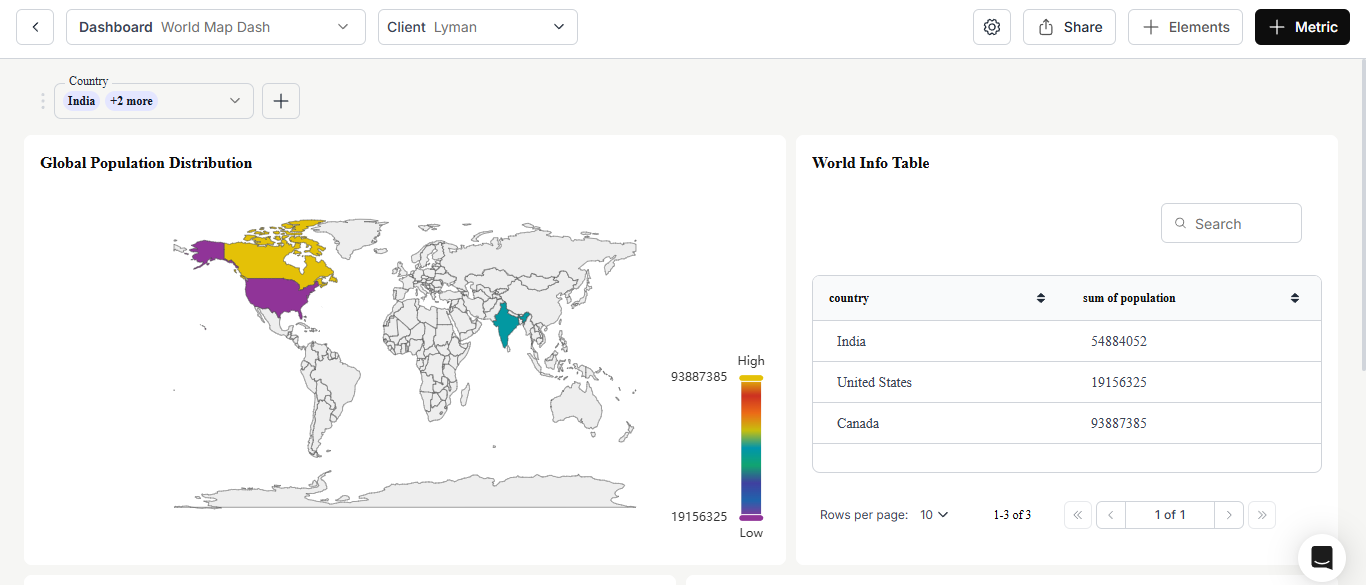
Task: Sort the sum of population column
Action: pyautogui.click(x=1295, y=298)
